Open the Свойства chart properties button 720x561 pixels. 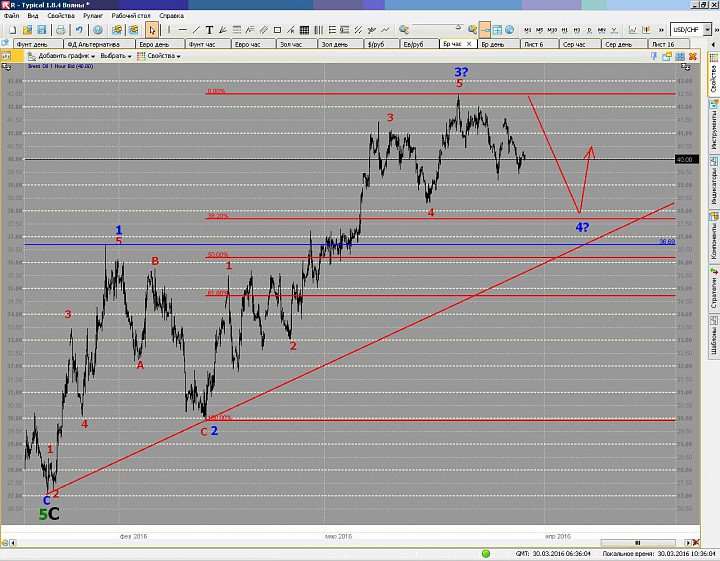pos(158,56)
